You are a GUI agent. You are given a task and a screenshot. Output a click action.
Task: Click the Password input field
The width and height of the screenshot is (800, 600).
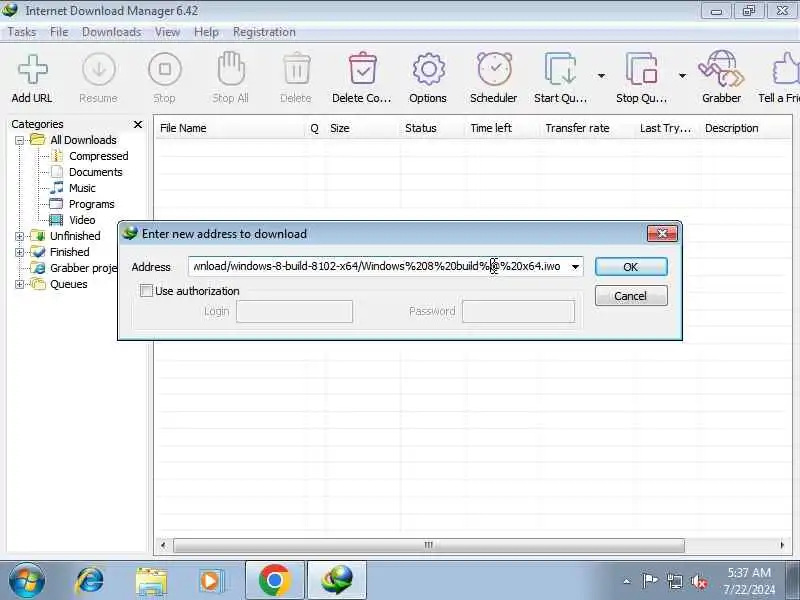tap(518, 311)
